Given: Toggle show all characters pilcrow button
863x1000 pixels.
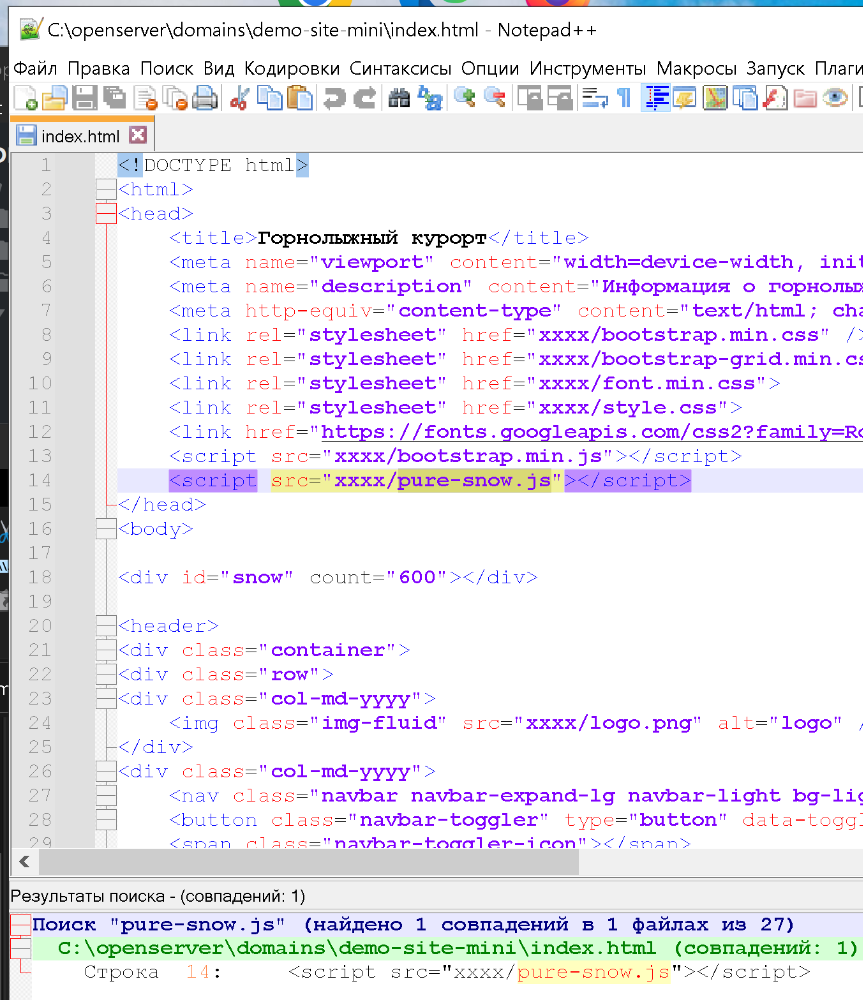Looking at the screenshot, I should pyautogui.click(x=623, y=98).
